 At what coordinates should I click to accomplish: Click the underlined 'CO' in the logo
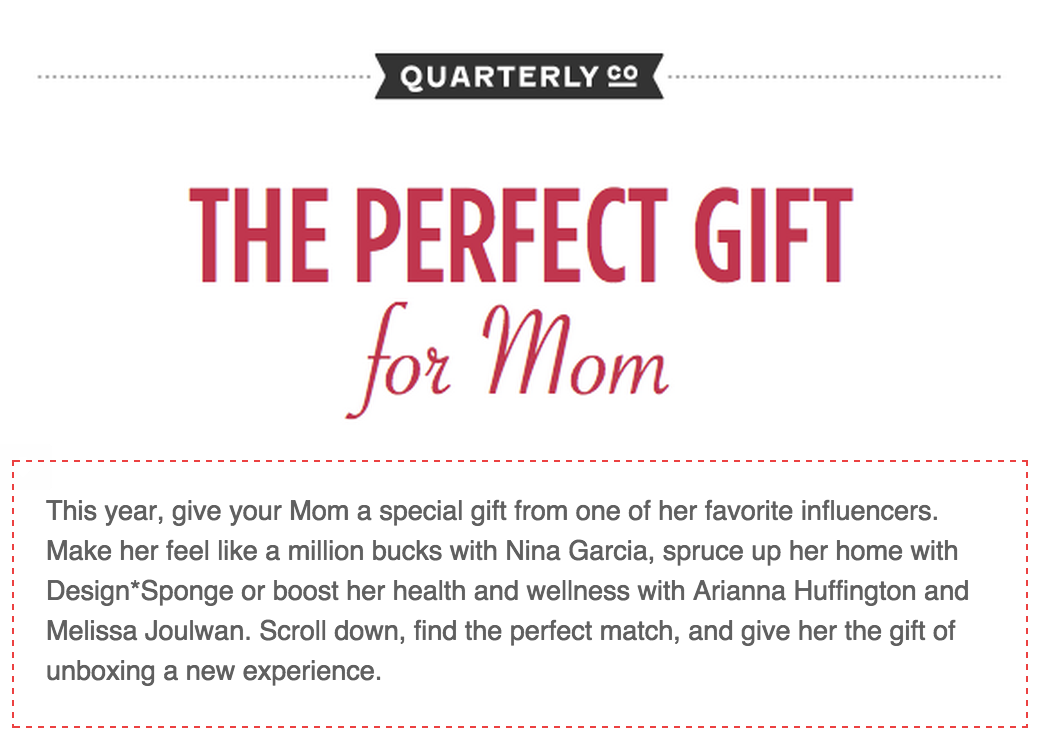coord(623,76)
